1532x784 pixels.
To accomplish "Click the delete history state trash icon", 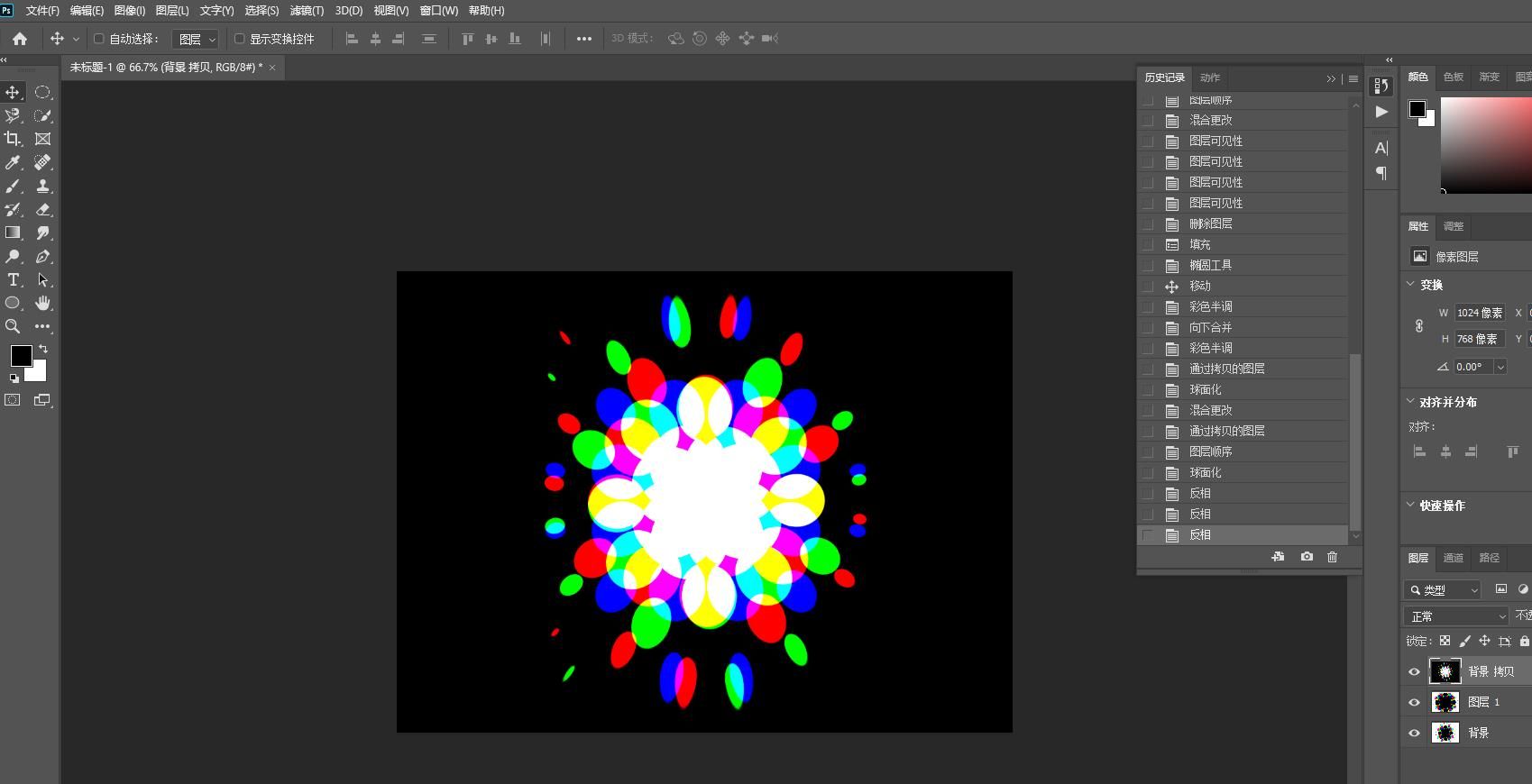I will coord(1332,557).
